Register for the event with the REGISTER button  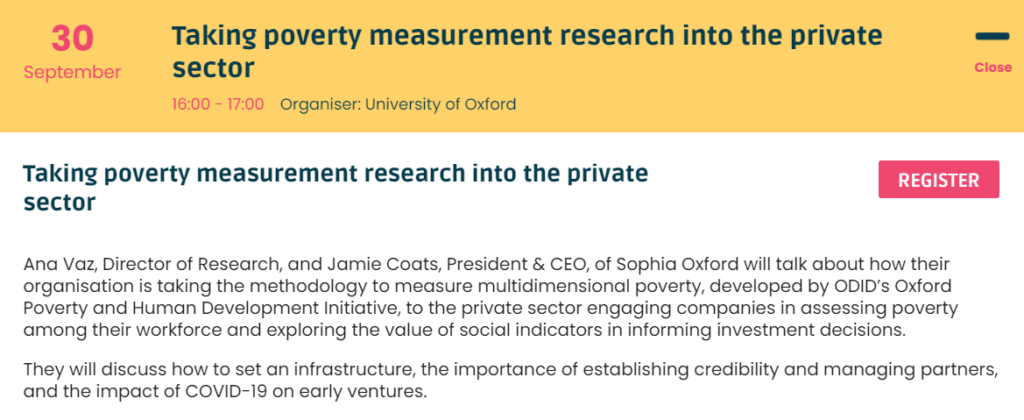(938, 180)
